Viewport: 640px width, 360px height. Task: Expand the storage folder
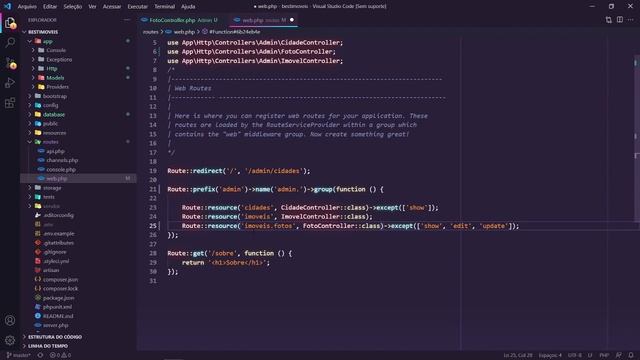click(52, 188)
